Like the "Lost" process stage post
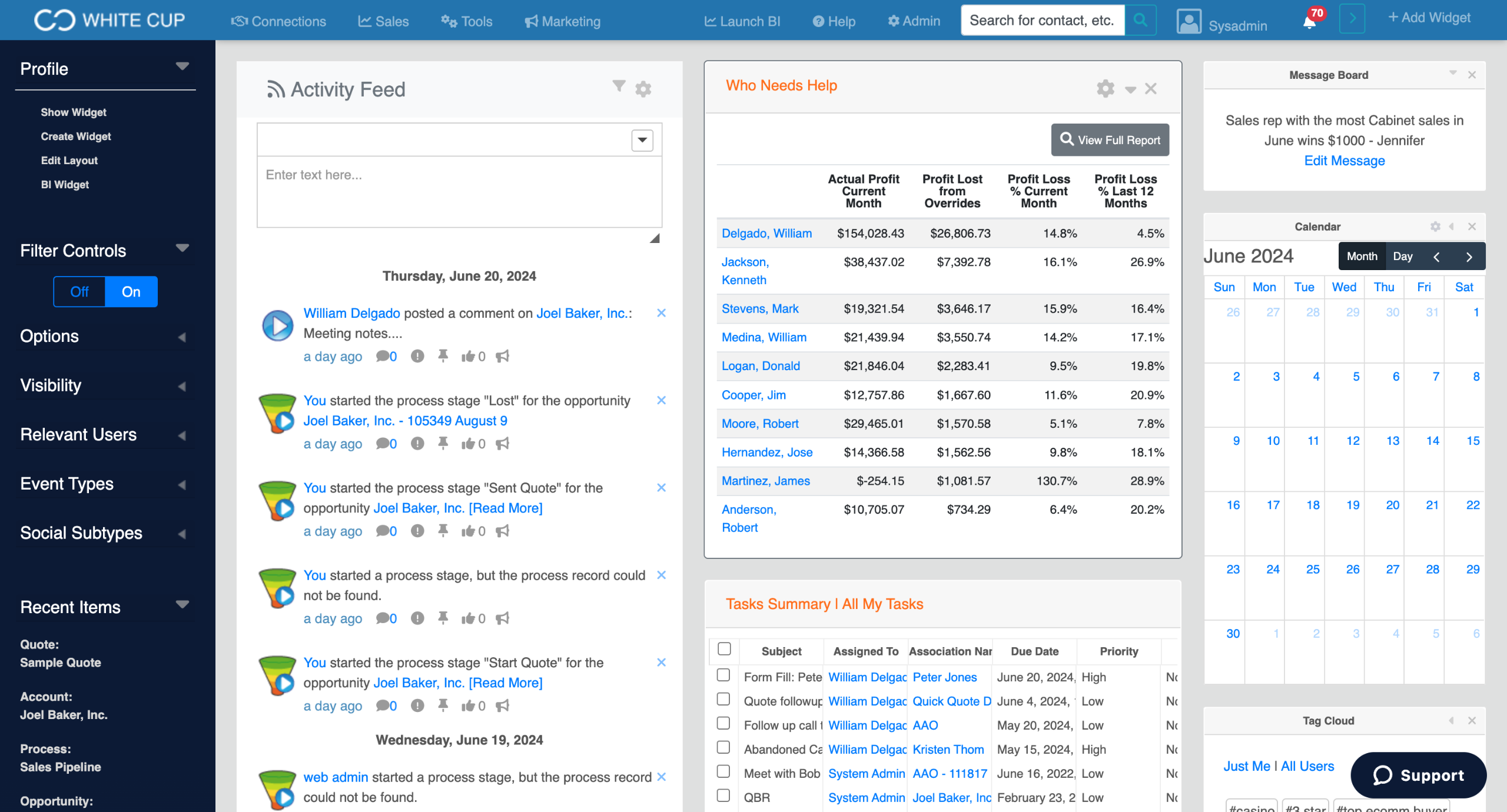This screenshot has width=1507, height=812. 469,444
